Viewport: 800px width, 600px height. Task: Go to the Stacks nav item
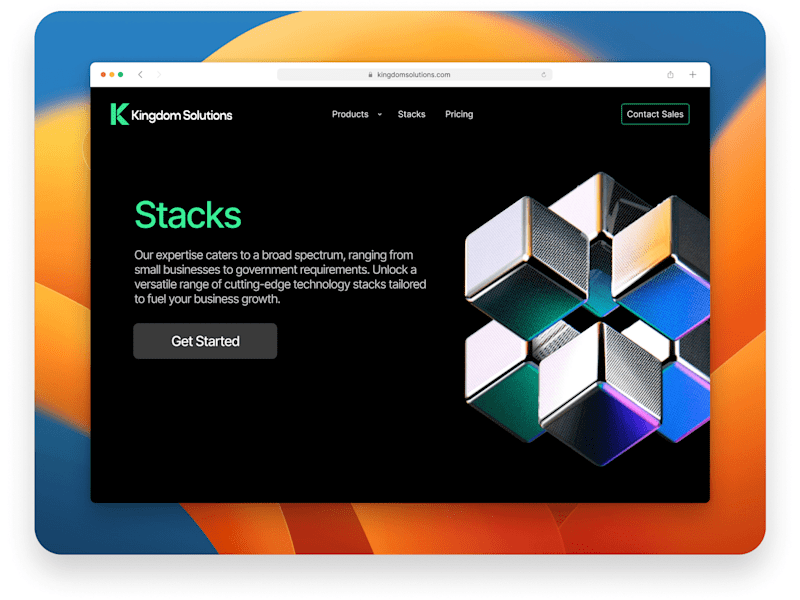tap(411, 114)
